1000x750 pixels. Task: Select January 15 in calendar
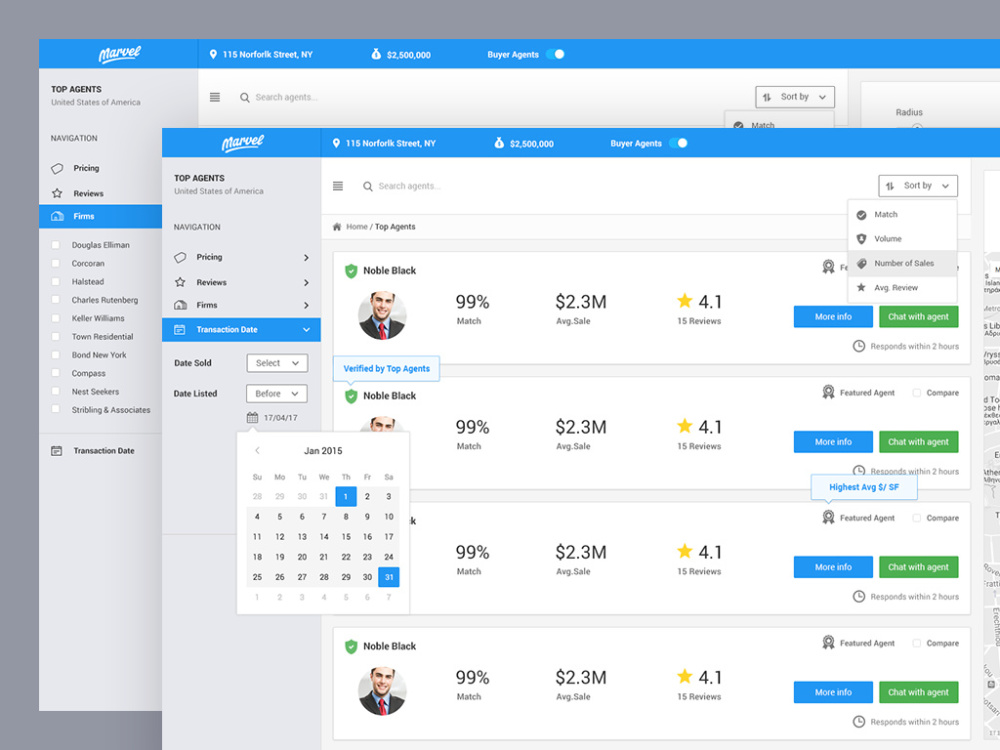pos(346,537)
